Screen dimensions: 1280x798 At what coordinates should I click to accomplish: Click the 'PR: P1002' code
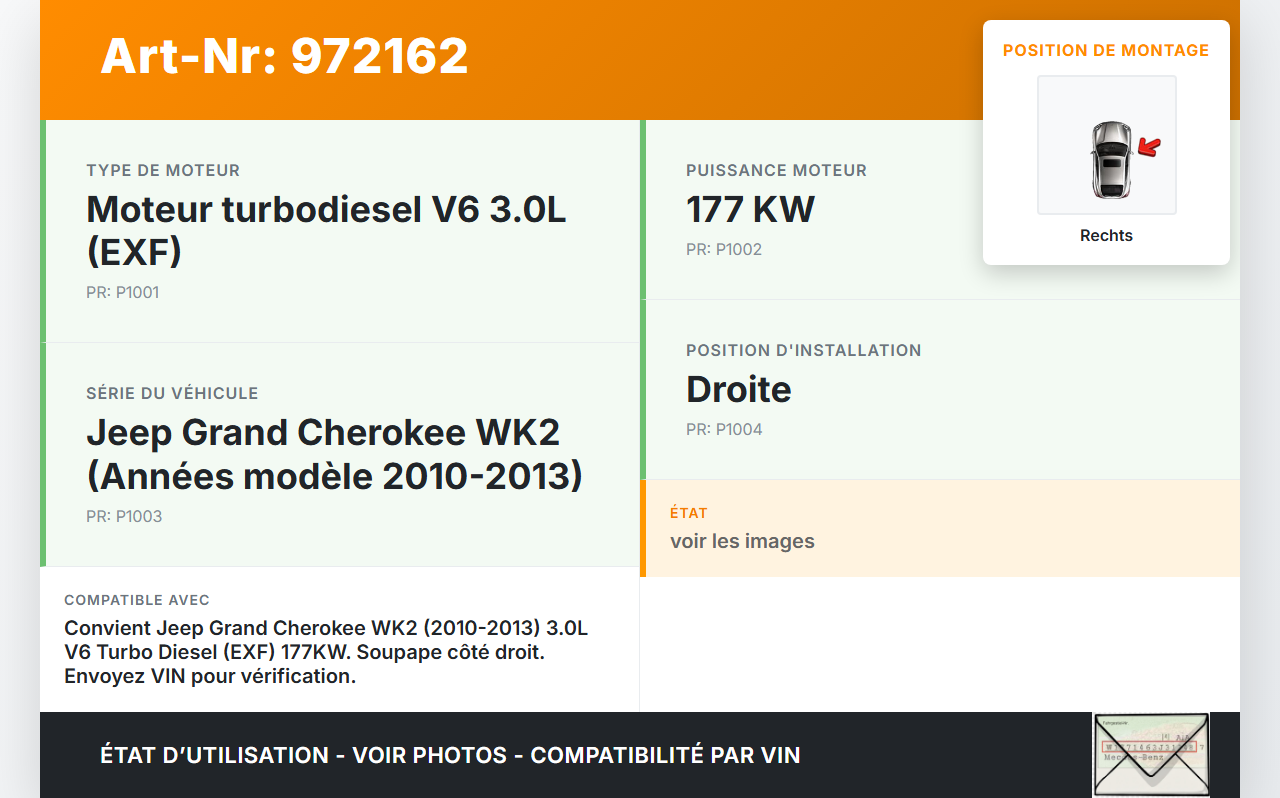click(724, 250)
